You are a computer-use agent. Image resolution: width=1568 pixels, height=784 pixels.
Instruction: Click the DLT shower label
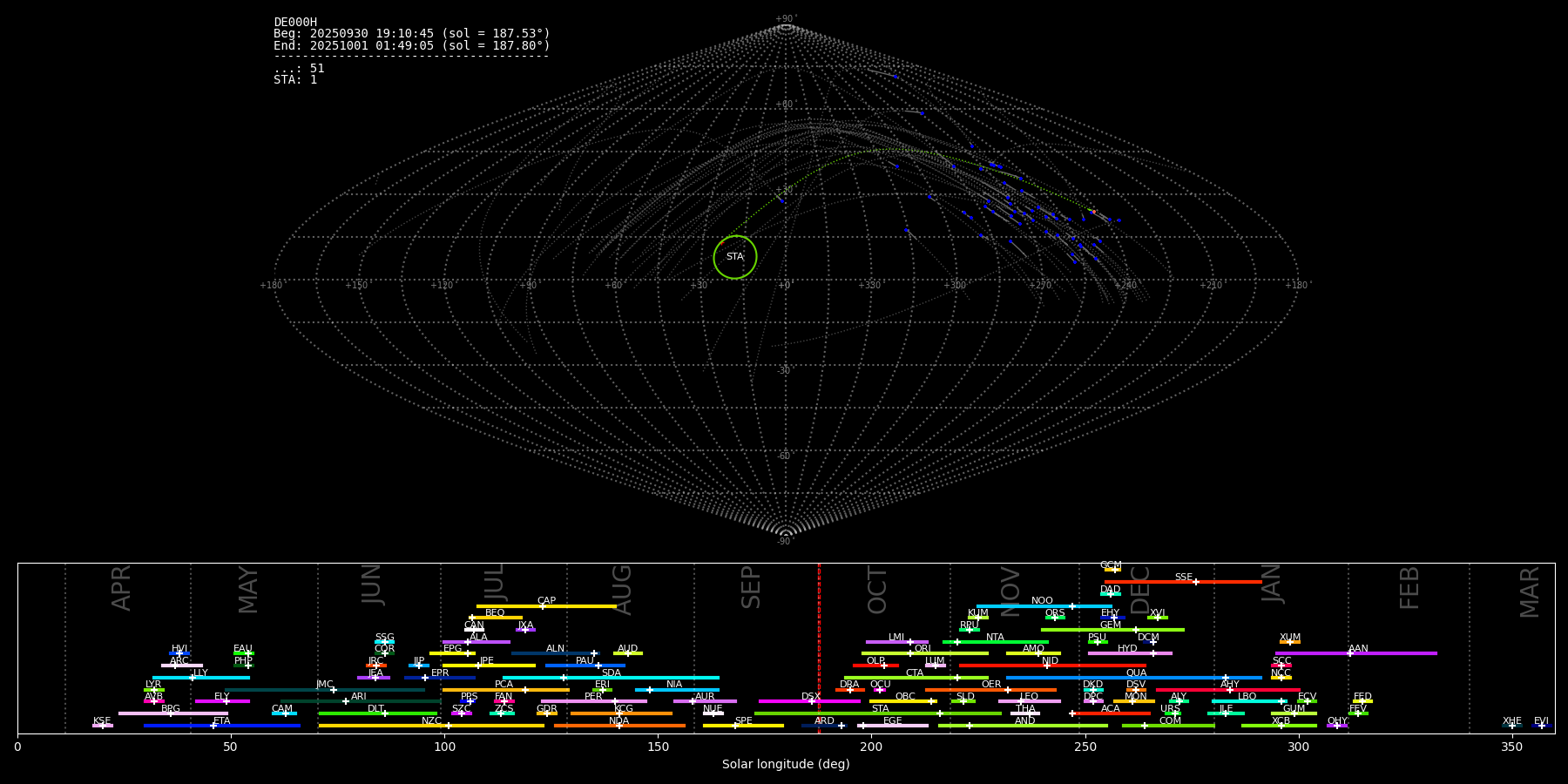point(375,709)
